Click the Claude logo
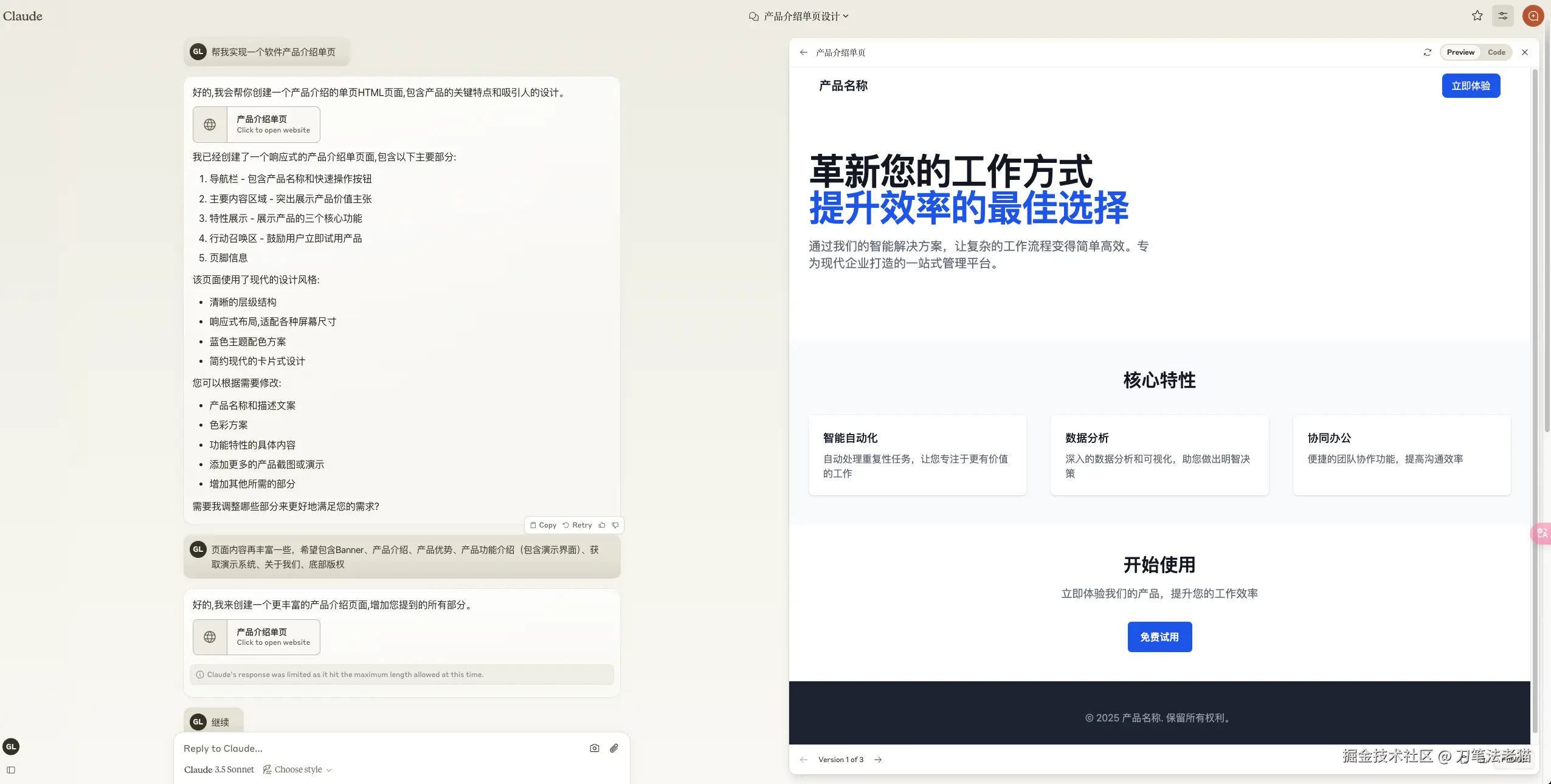Image resolution: width=1551 pixels, height=784 pixels. click(22, 16)
